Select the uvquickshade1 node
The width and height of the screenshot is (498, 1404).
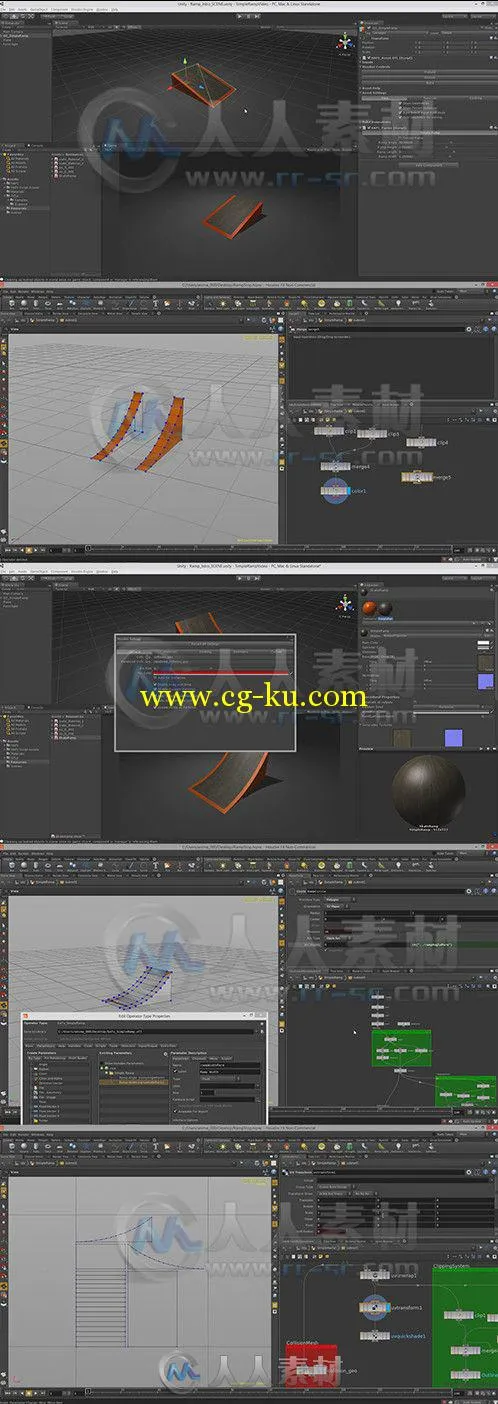tap(373, 1335)
